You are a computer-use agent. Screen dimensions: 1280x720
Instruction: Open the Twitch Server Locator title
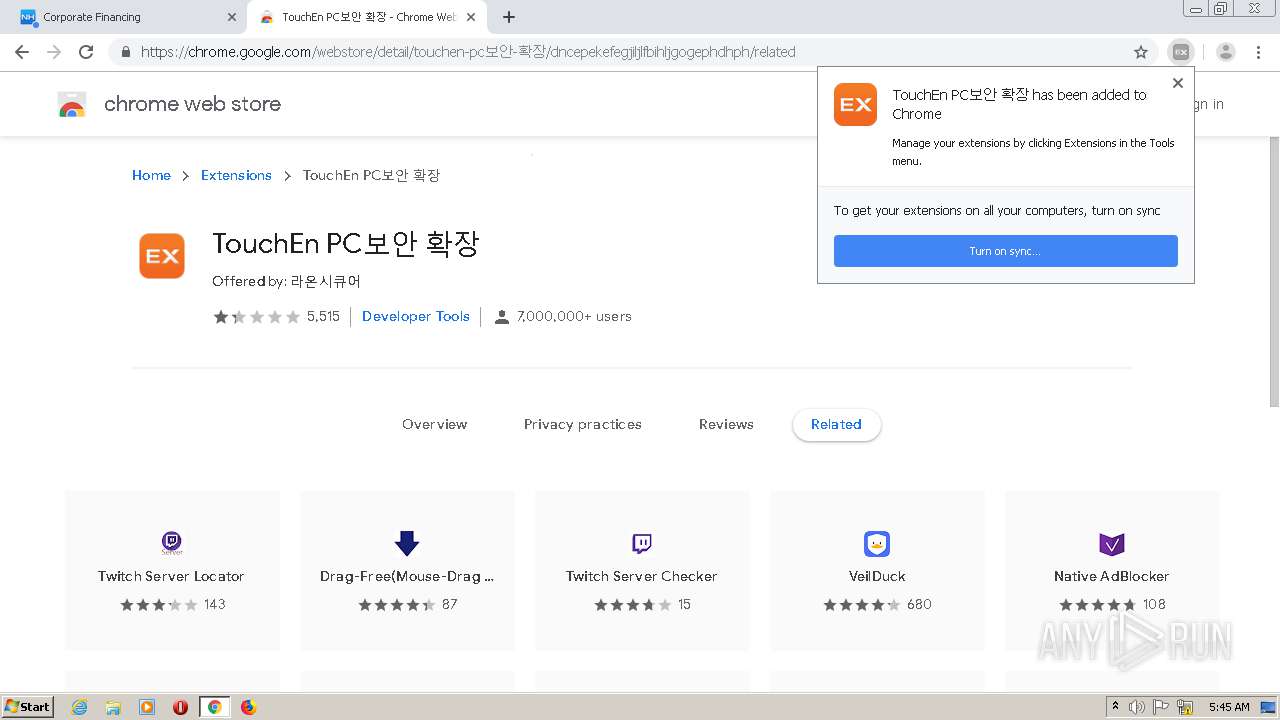(x=171, y=576)
